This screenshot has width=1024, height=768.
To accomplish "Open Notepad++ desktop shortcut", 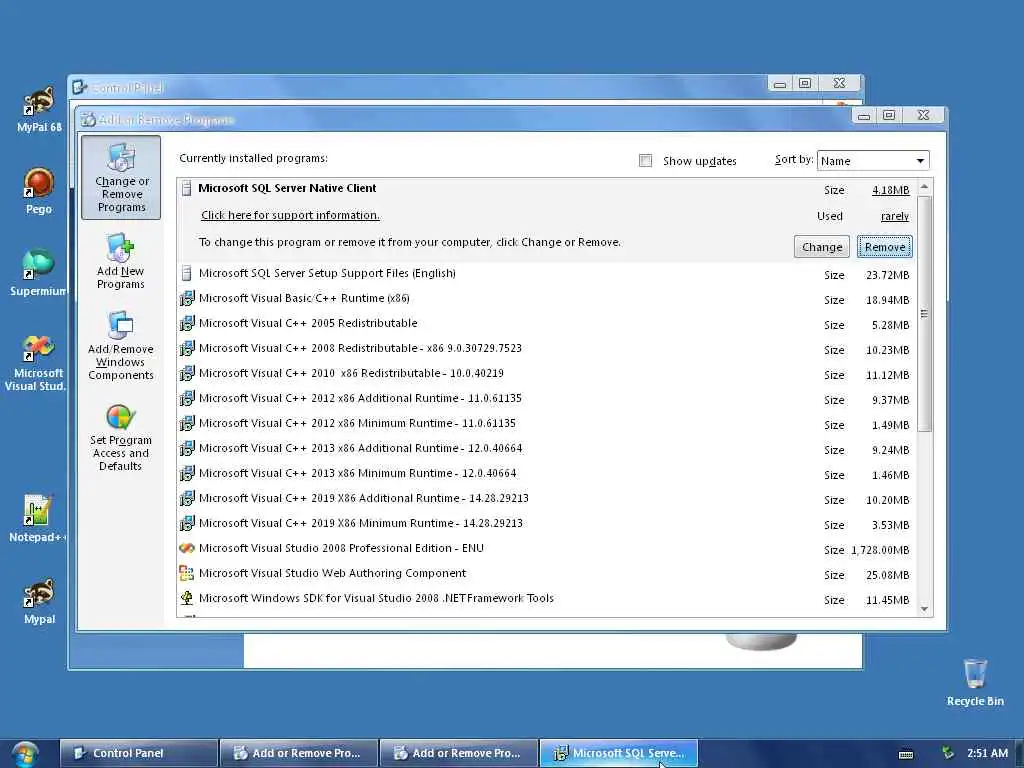I will [x=37, y=519].
